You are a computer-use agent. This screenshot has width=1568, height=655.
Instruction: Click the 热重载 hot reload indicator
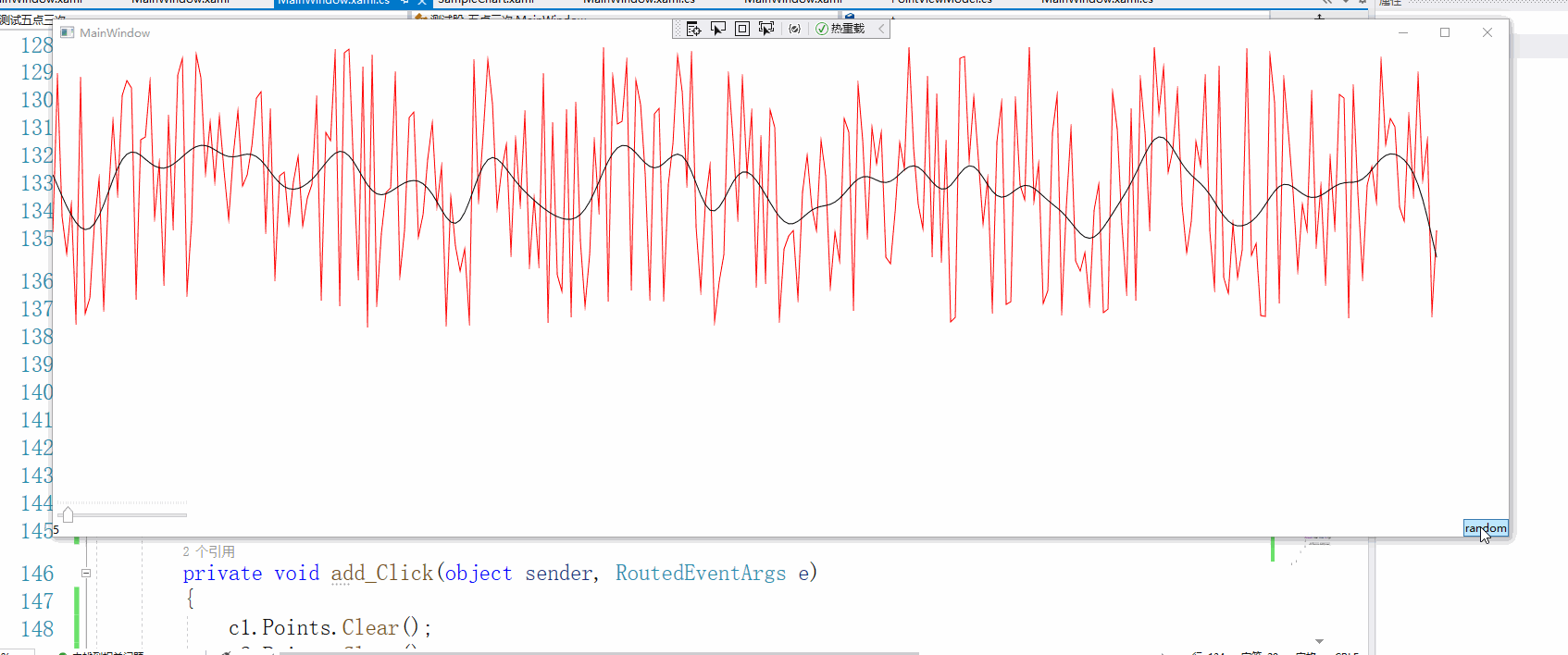click(x=840, y=29)
